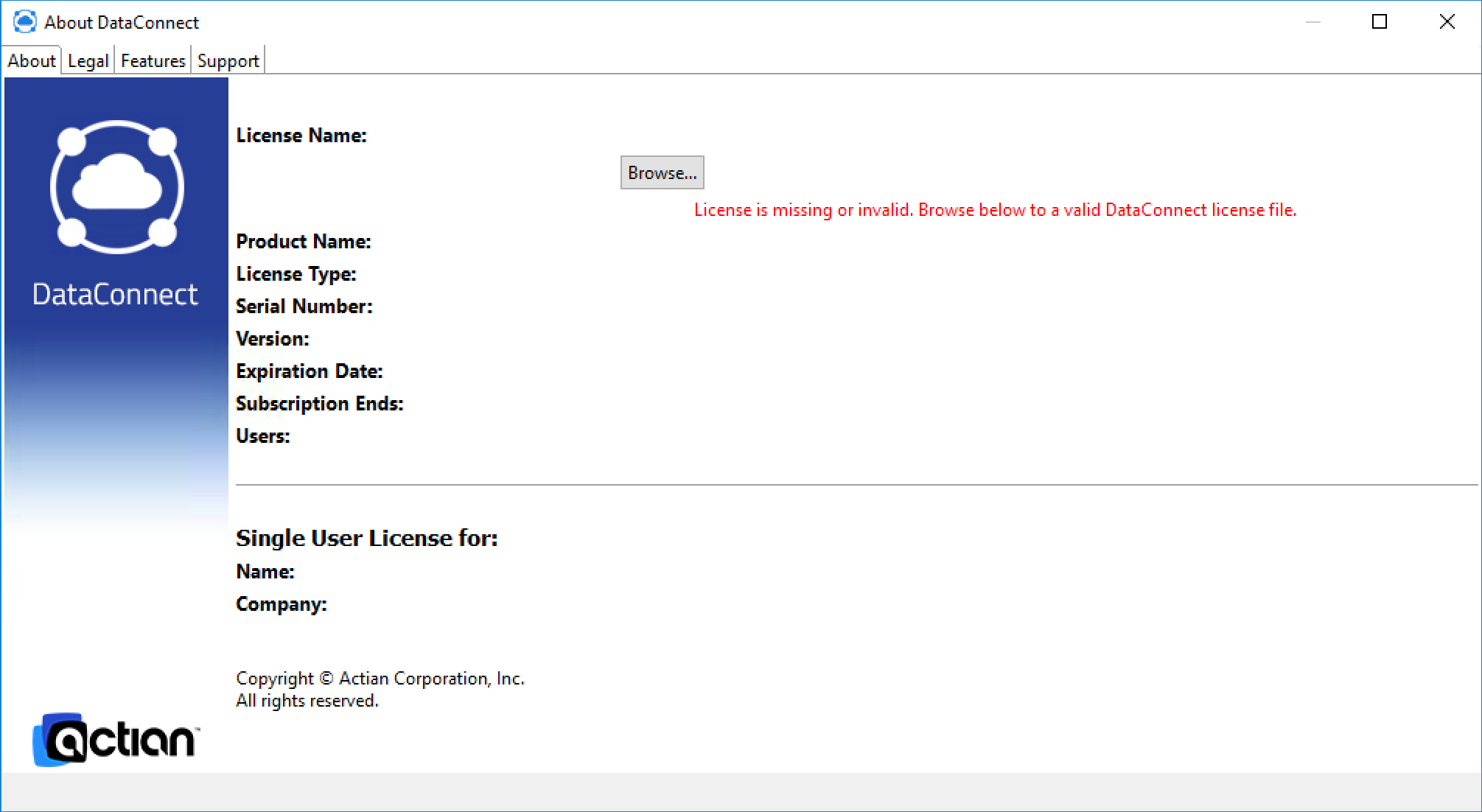Screen dimensions: 1482x812
Task: Open the Features tab
Action: point(153,61)
